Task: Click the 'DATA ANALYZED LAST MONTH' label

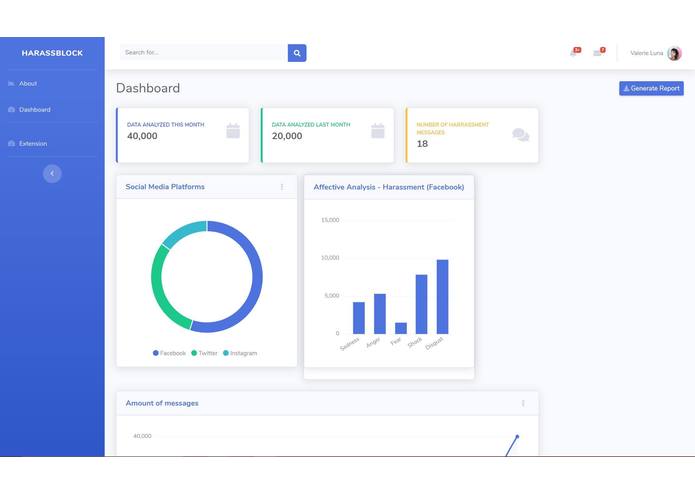Action: click(x=311, y=125)
